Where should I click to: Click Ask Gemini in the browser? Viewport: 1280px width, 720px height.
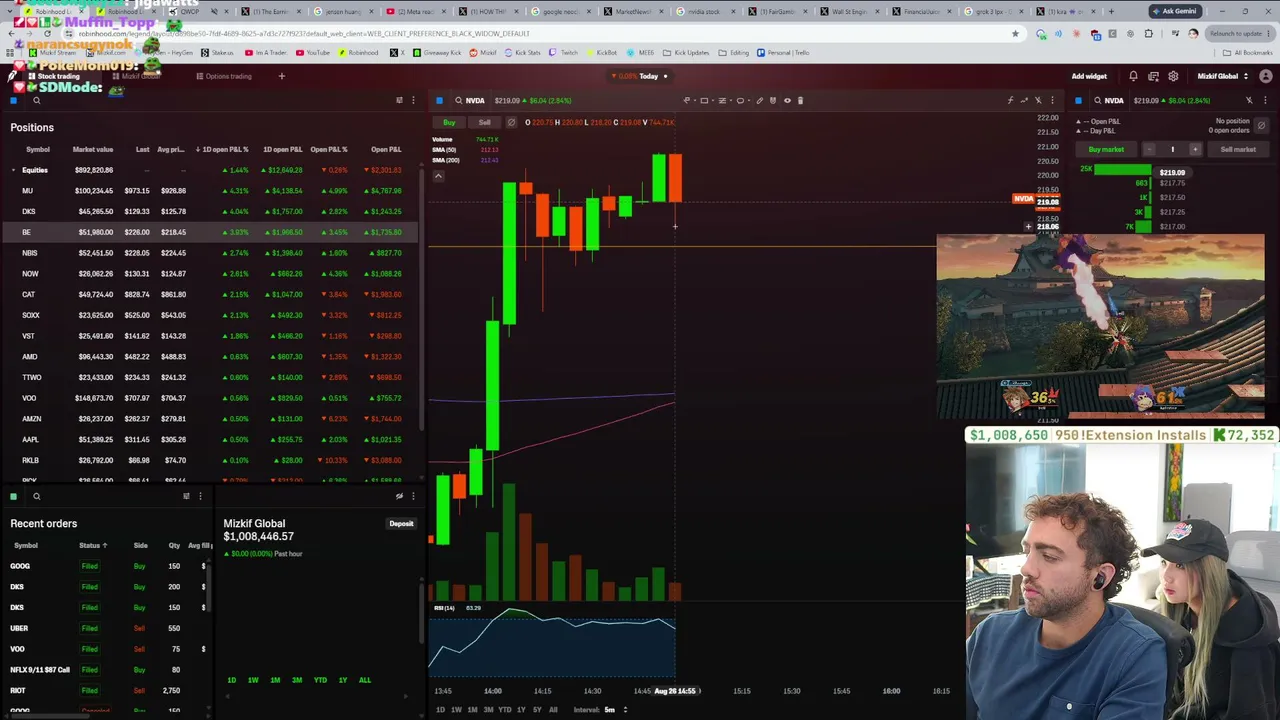[1174, 11]
